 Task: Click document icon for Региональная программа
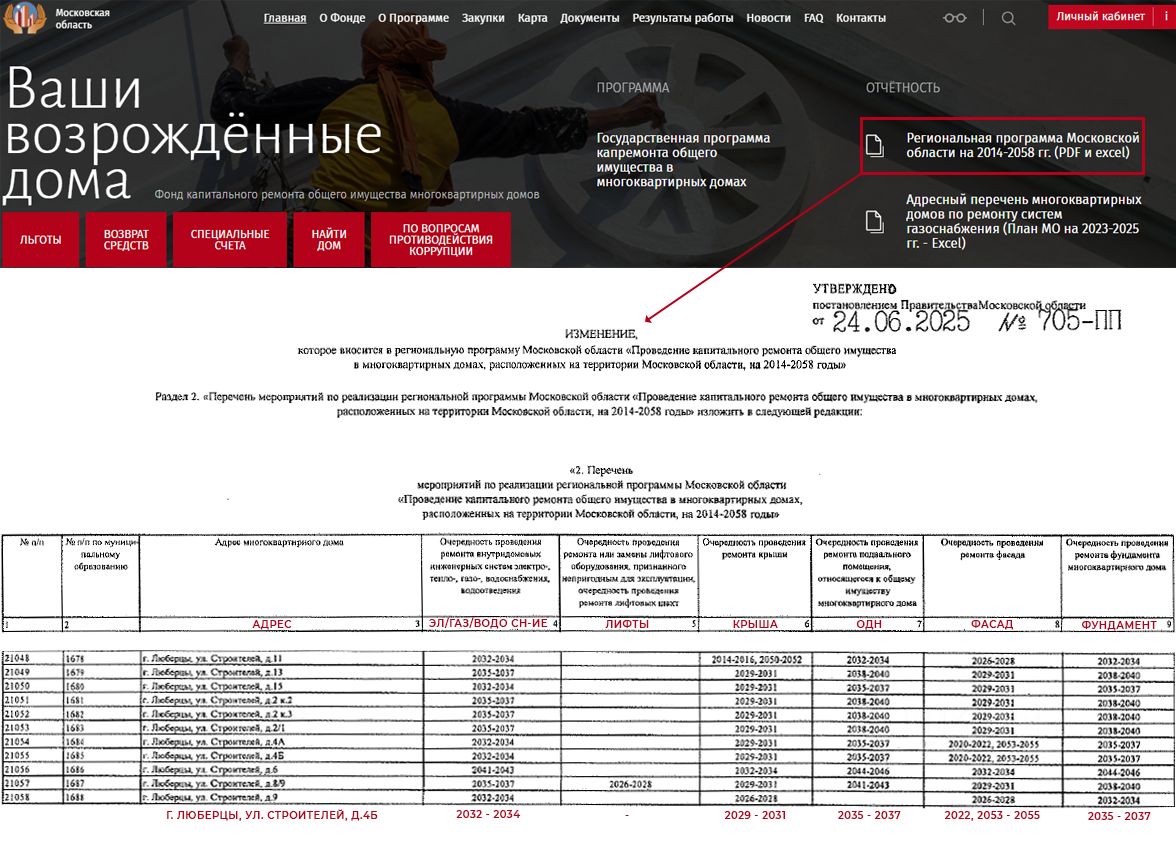tap(875, 146)
